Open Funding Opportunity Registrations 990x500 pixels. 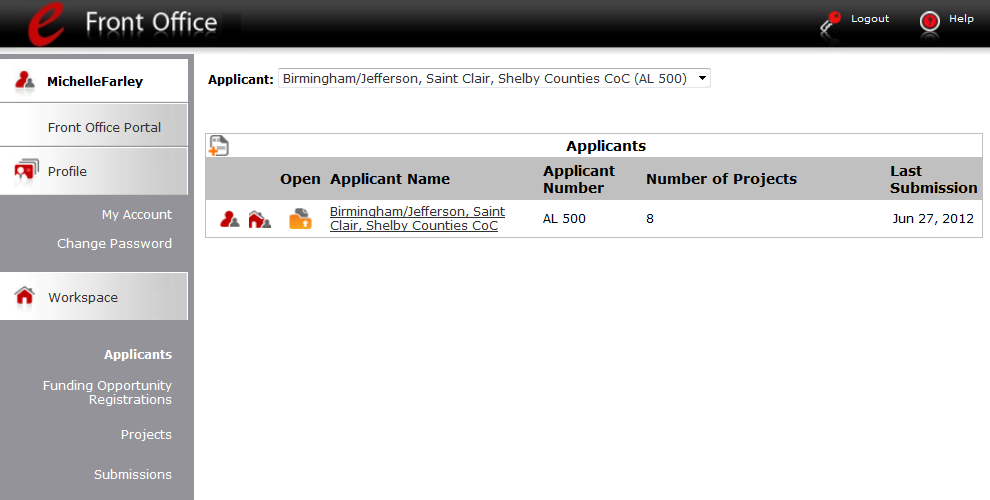[x=107, y=393]
